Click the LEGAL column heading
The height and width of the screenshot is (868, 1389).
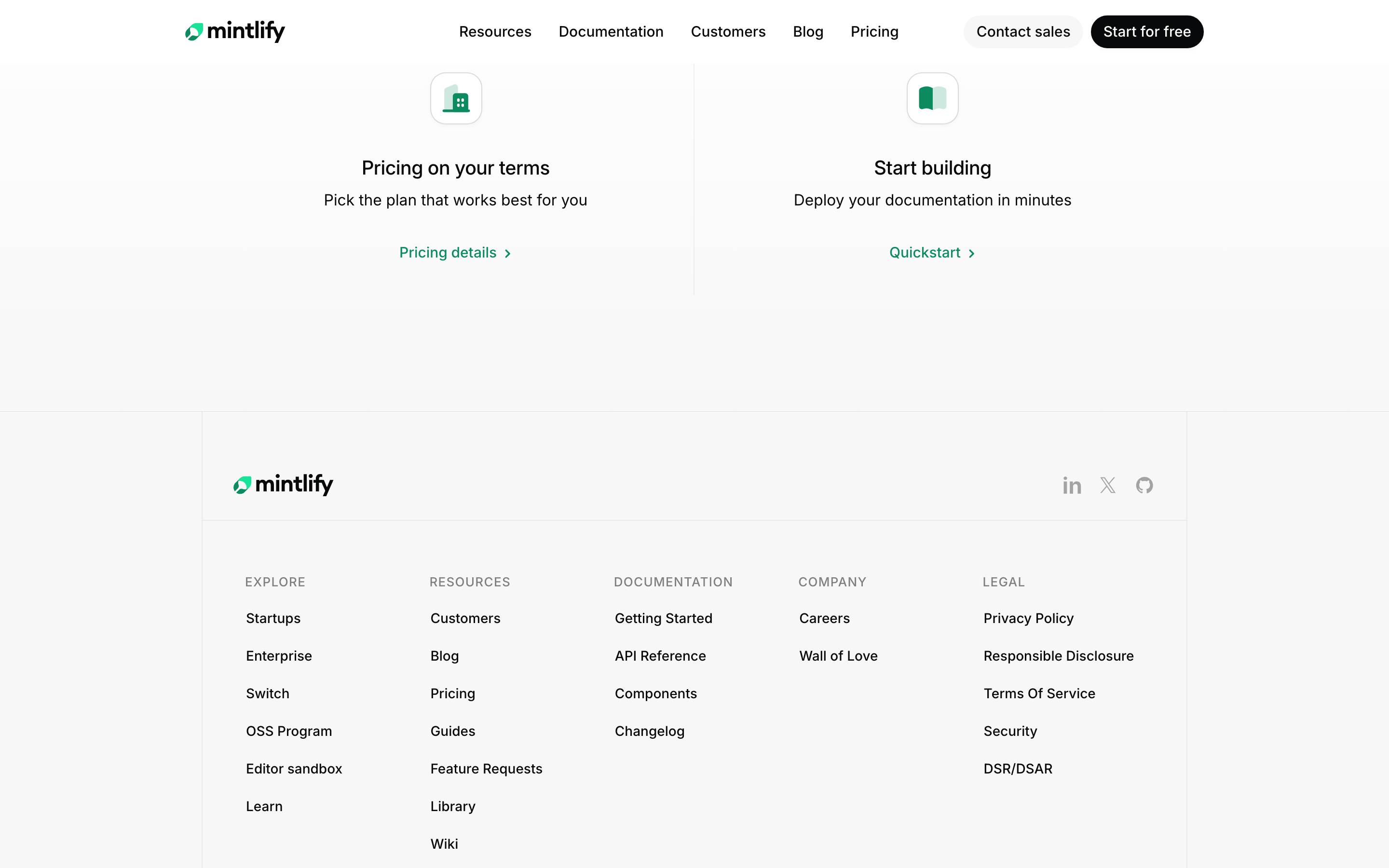click(x=1003, y=582)
